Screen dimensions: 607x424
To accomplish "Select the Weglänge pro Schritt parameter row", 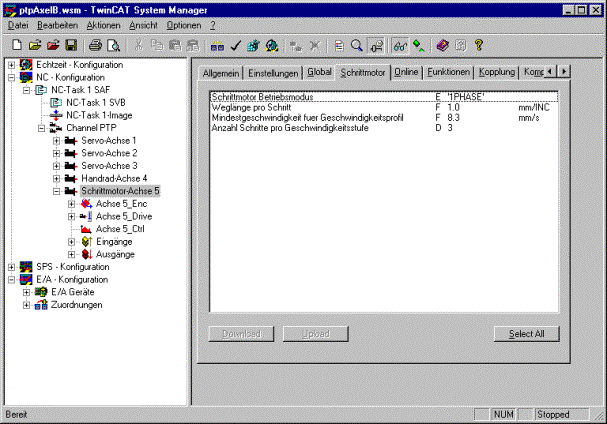I will pos(384,107).
